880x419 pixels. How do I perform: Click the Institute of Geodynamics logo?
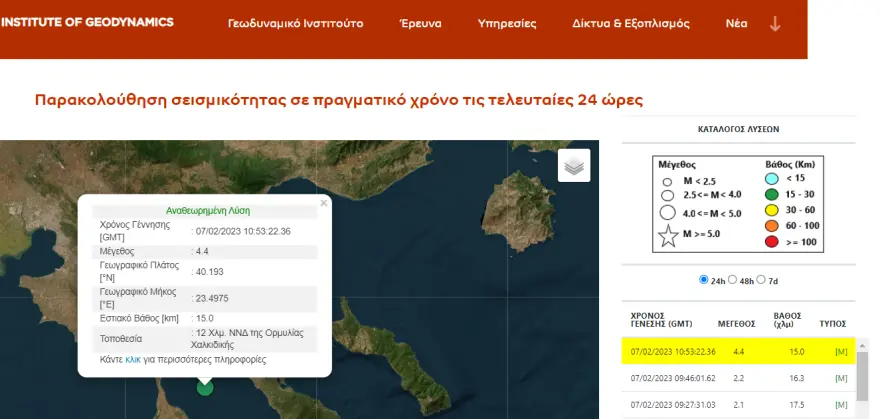87,22
